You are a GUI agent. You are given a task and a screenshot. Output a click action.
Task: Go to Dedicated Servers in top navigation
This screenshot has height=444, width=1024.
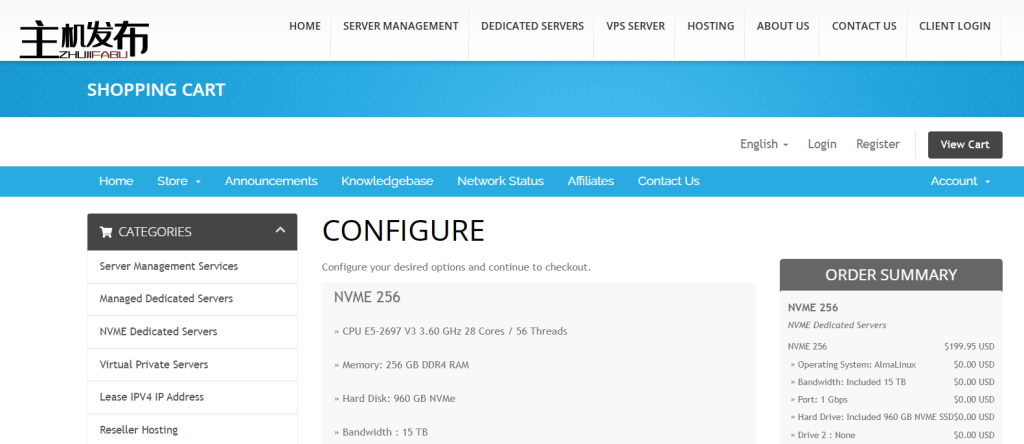coord(532,26)
